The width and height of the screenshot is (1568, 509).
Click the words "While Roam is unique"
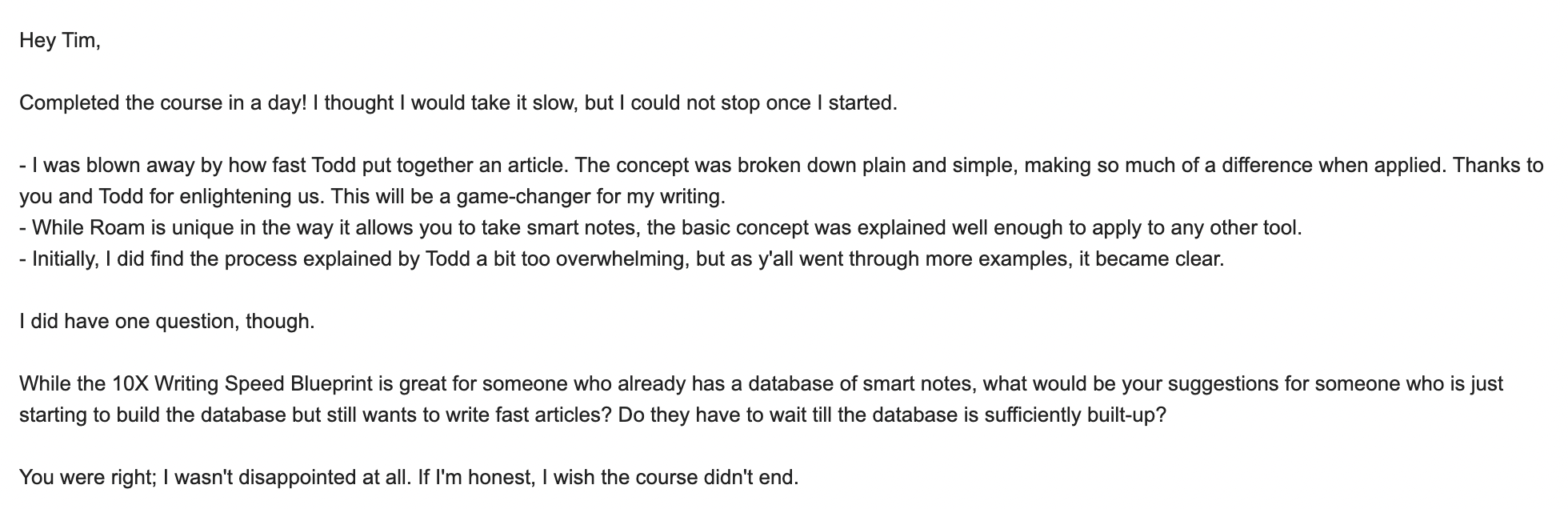tap(123, 228)
